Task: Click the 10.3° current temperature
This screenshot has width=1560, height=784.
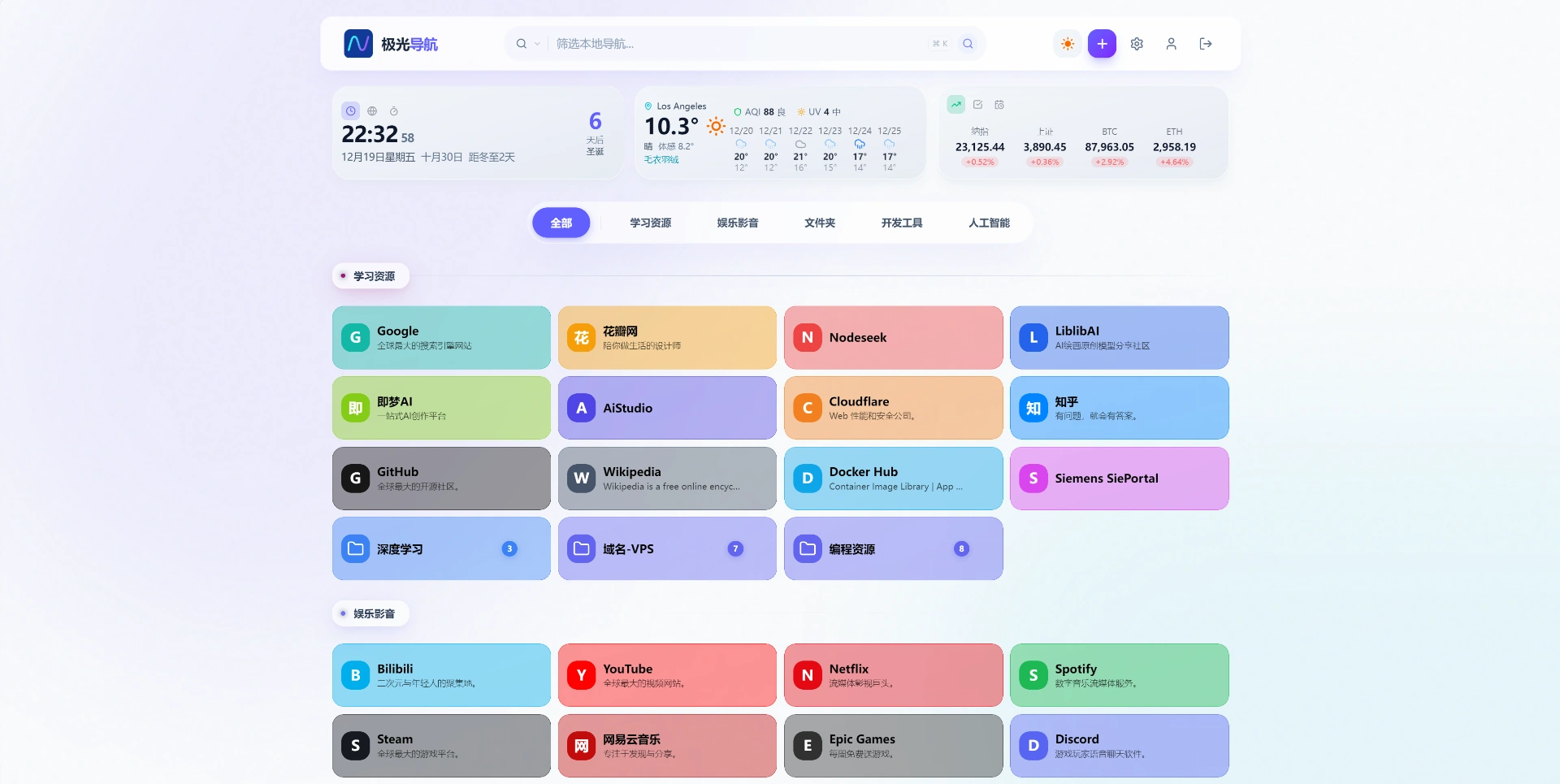Action: 671,126
